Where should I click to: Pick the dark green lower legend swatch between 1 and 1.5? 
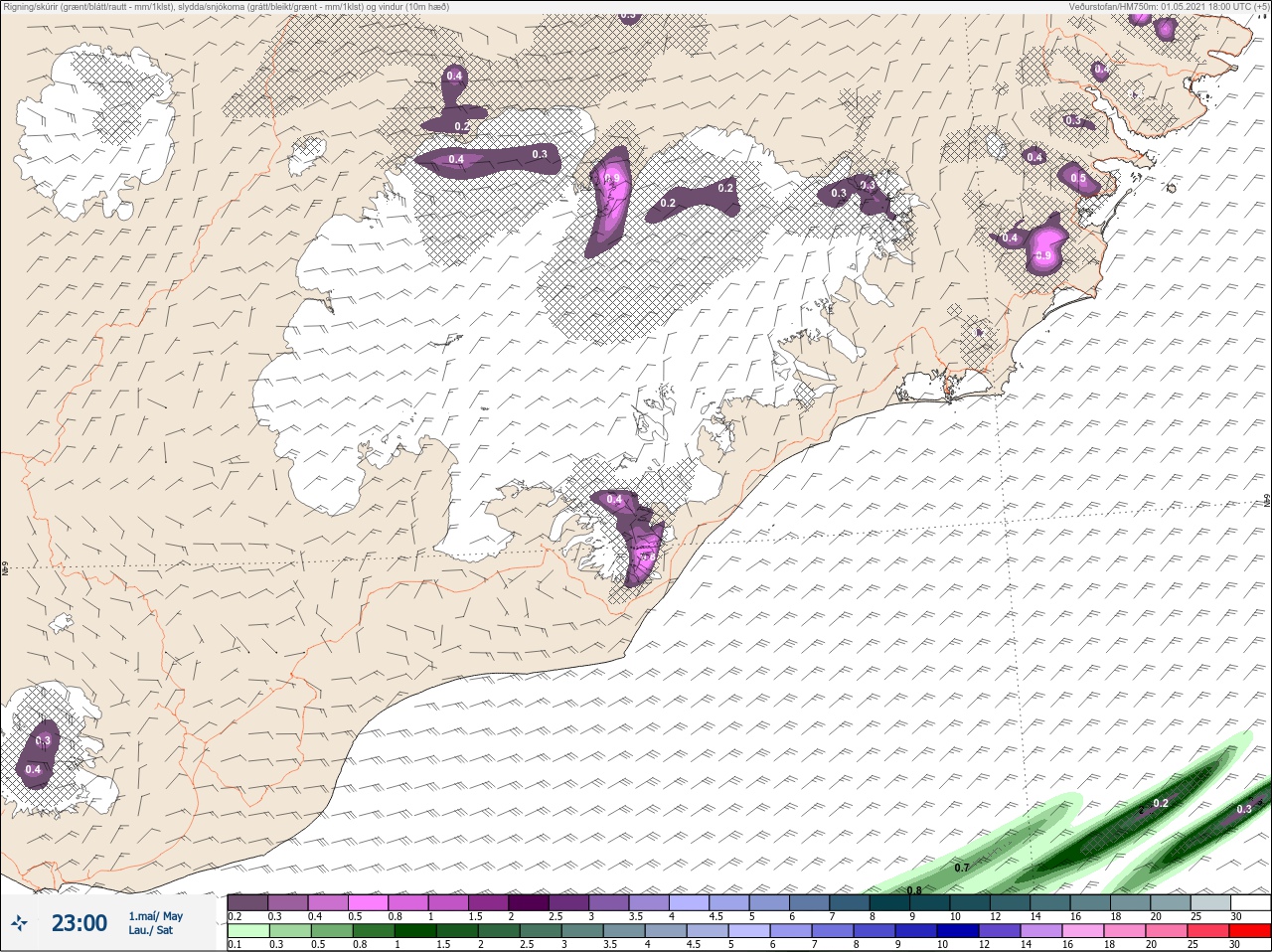pos(415,931)
